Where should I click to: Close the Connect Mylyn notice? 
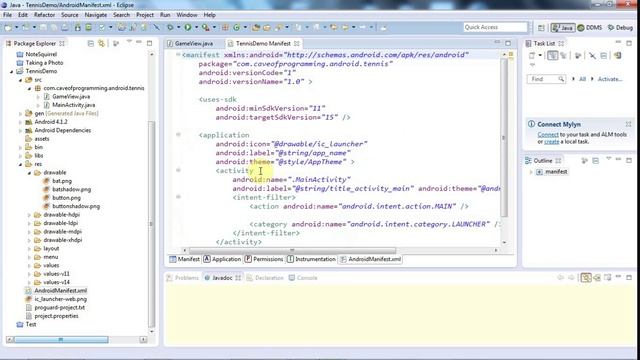tap(628, 124)
